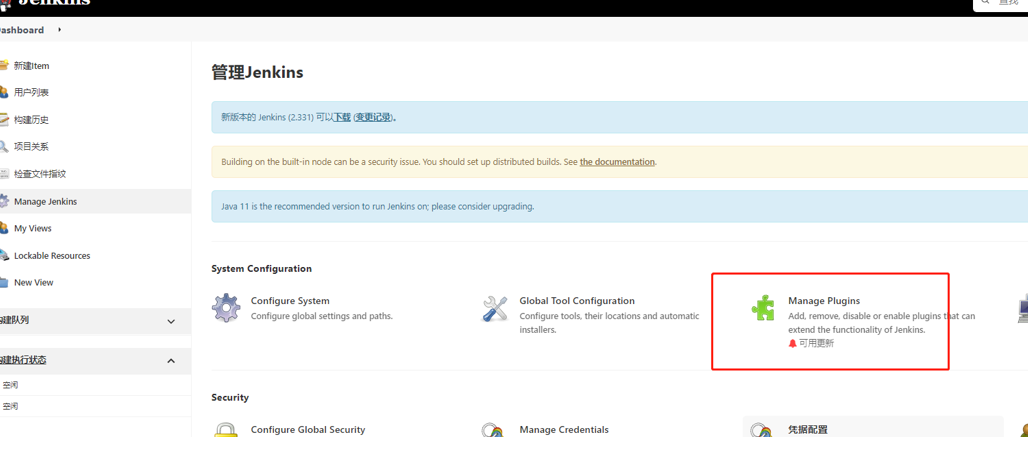Click the System Configuration section heading
This screenshot has height=453, width=1028.
tap(262, 269)
